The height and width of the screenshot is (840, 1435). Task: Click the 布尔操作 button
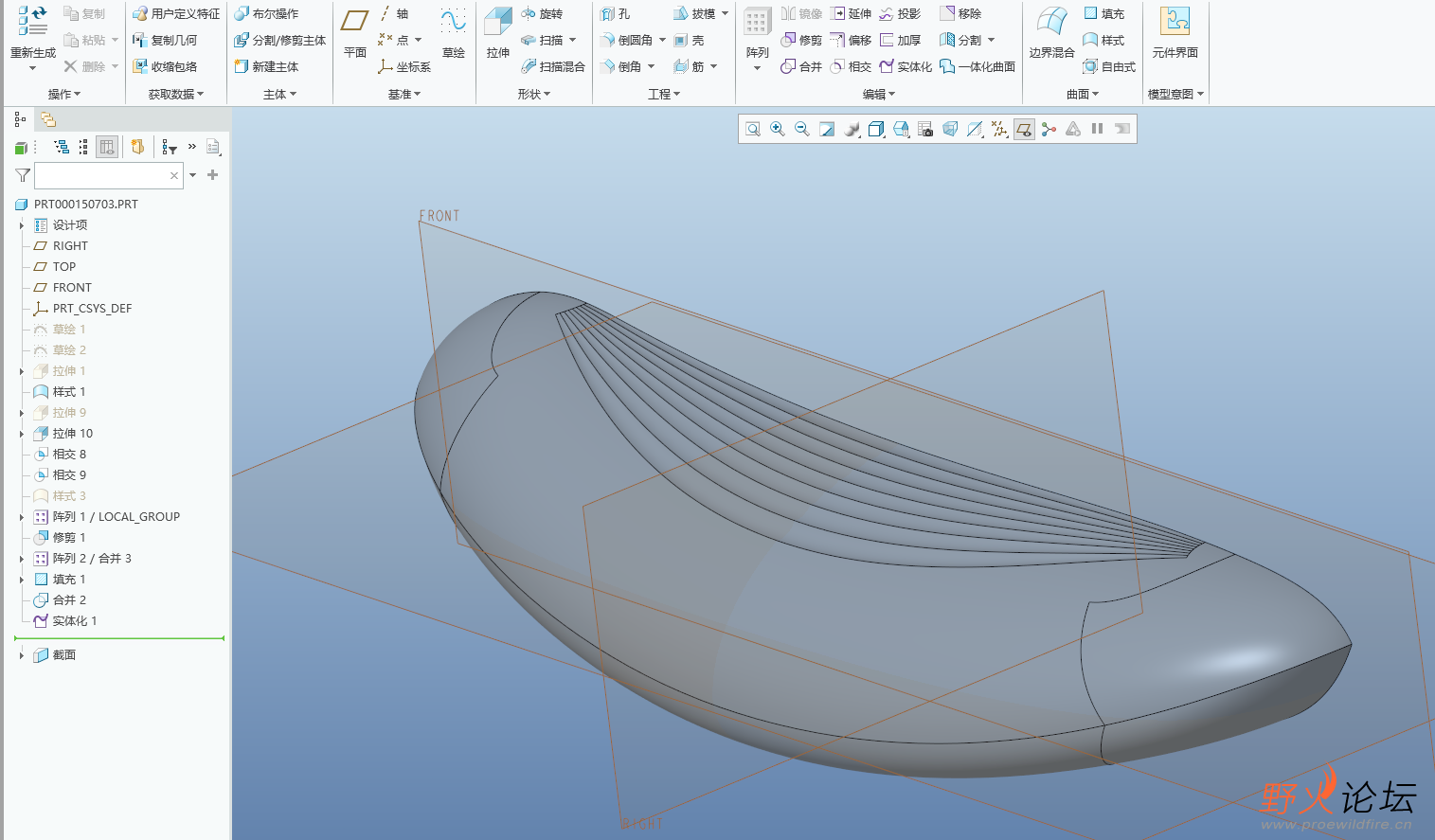[x=266, y=14]
